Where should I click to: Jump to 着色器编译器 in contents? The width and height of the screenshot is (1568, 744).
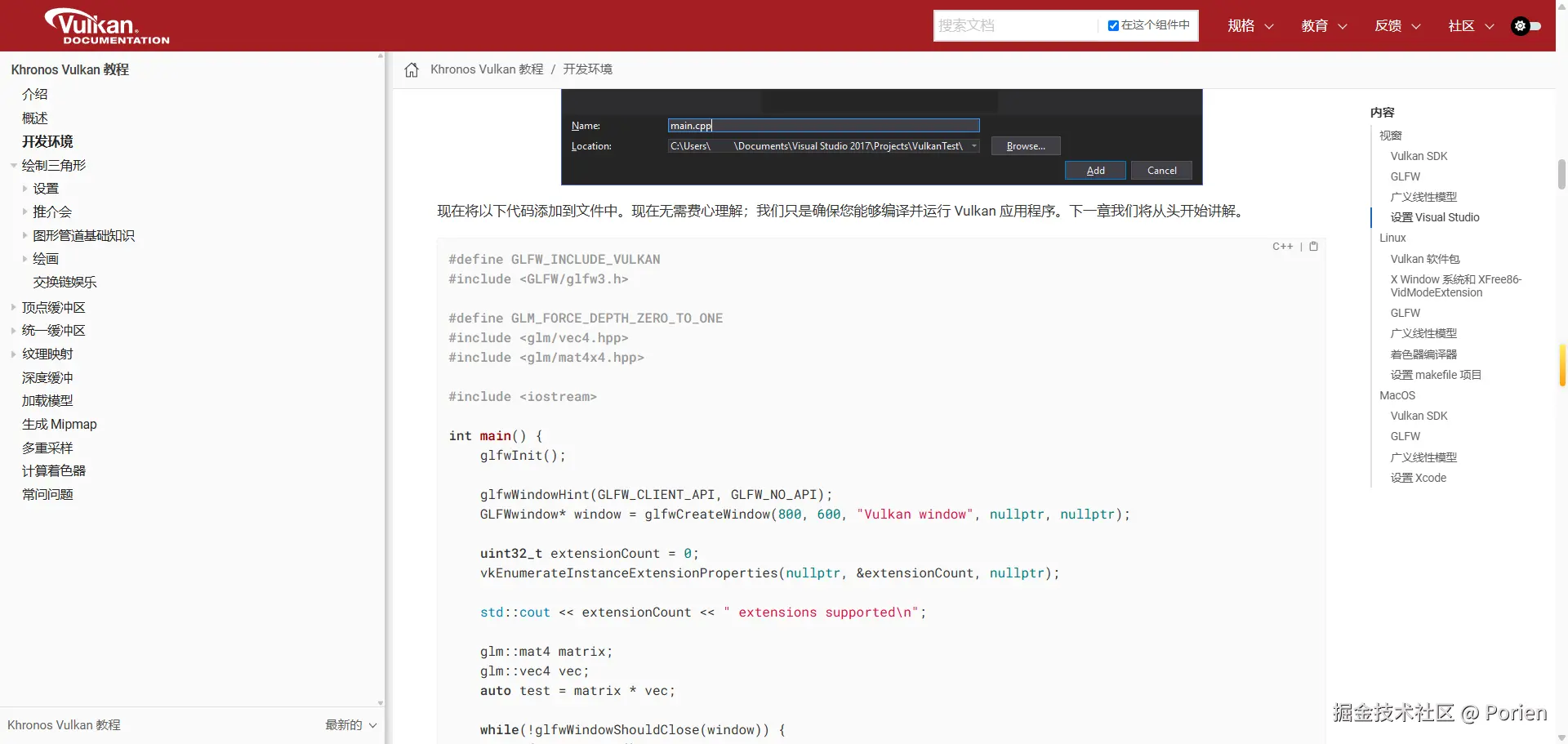point(1423,354)
